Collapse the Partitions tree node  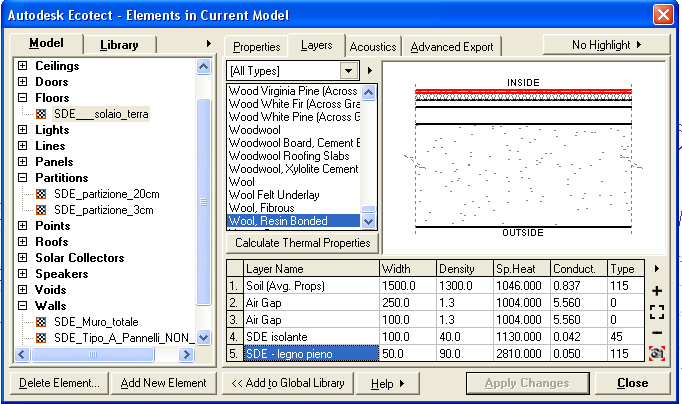[x=22, y=178]
